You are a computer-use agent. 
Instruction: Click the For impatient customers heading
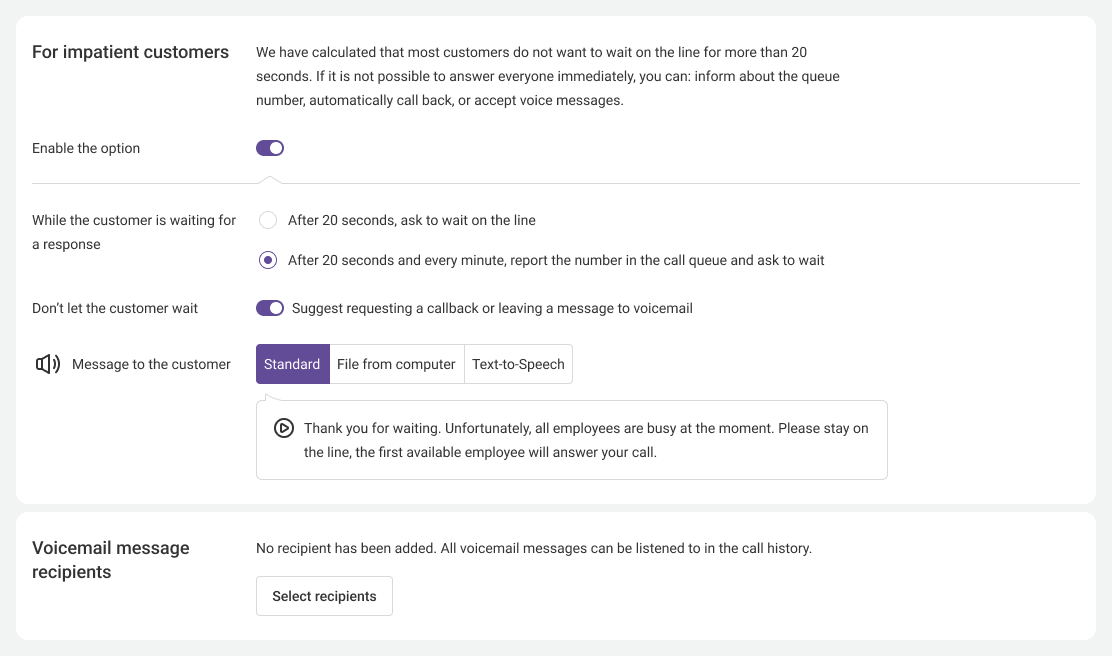click(130, 52)
